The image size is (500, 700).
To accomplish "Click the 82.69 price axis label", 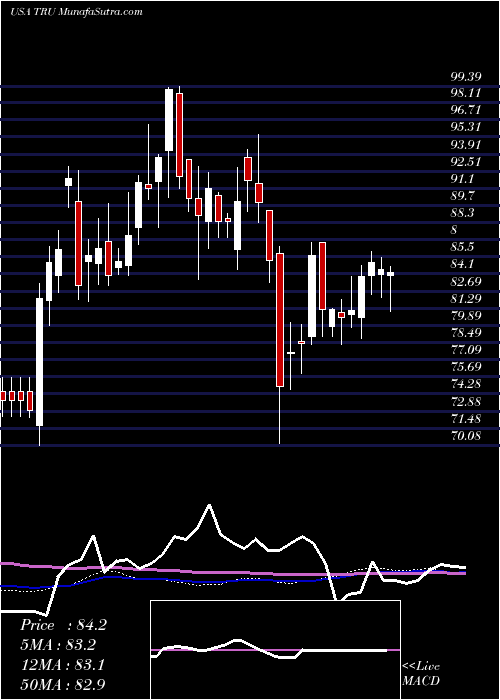I will (466, 281).
